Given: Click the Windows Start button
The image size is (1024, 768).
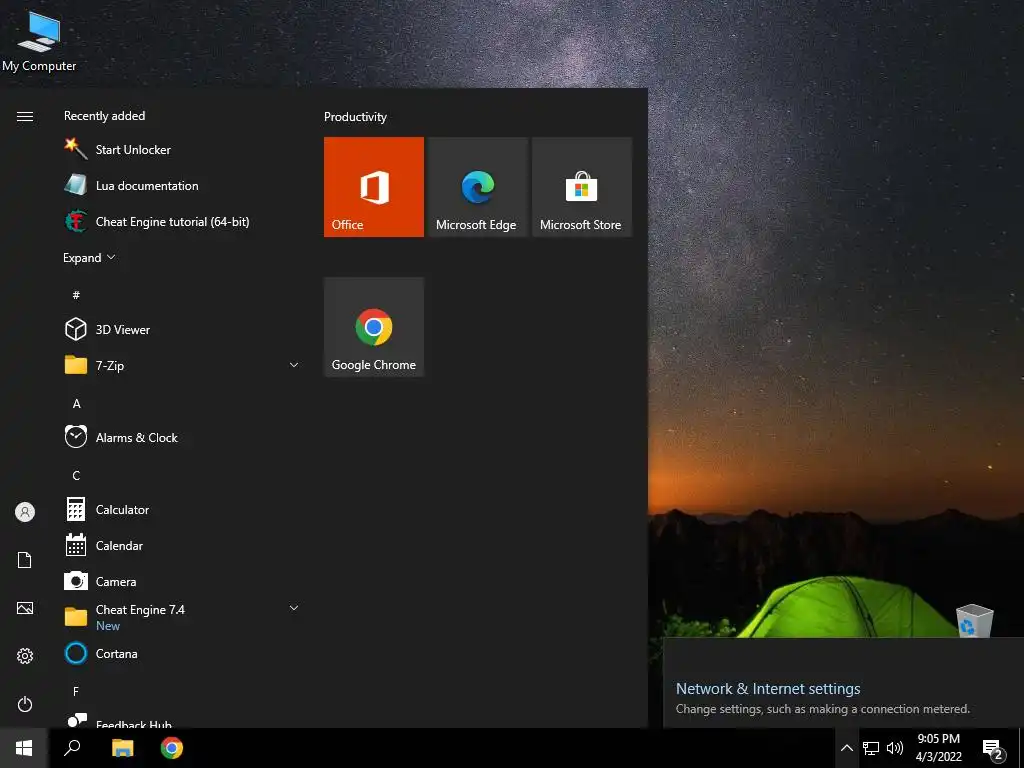Looking at the screenshot, I should [x=24, y=748].
